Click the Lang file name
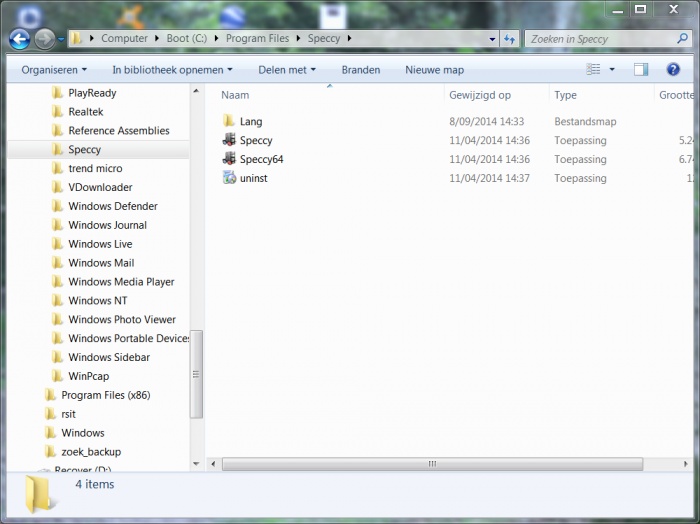Screen dimensions: 700x524 coord(251,121)
